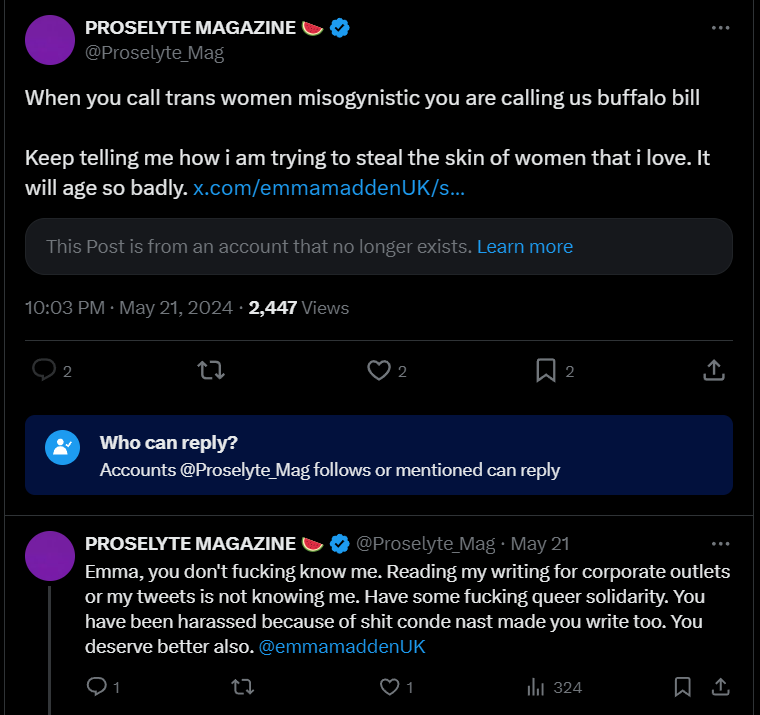Viewport: 760px width, 715px height.
Task: Open more options on the reply post
Action: [x=720, y=544]
